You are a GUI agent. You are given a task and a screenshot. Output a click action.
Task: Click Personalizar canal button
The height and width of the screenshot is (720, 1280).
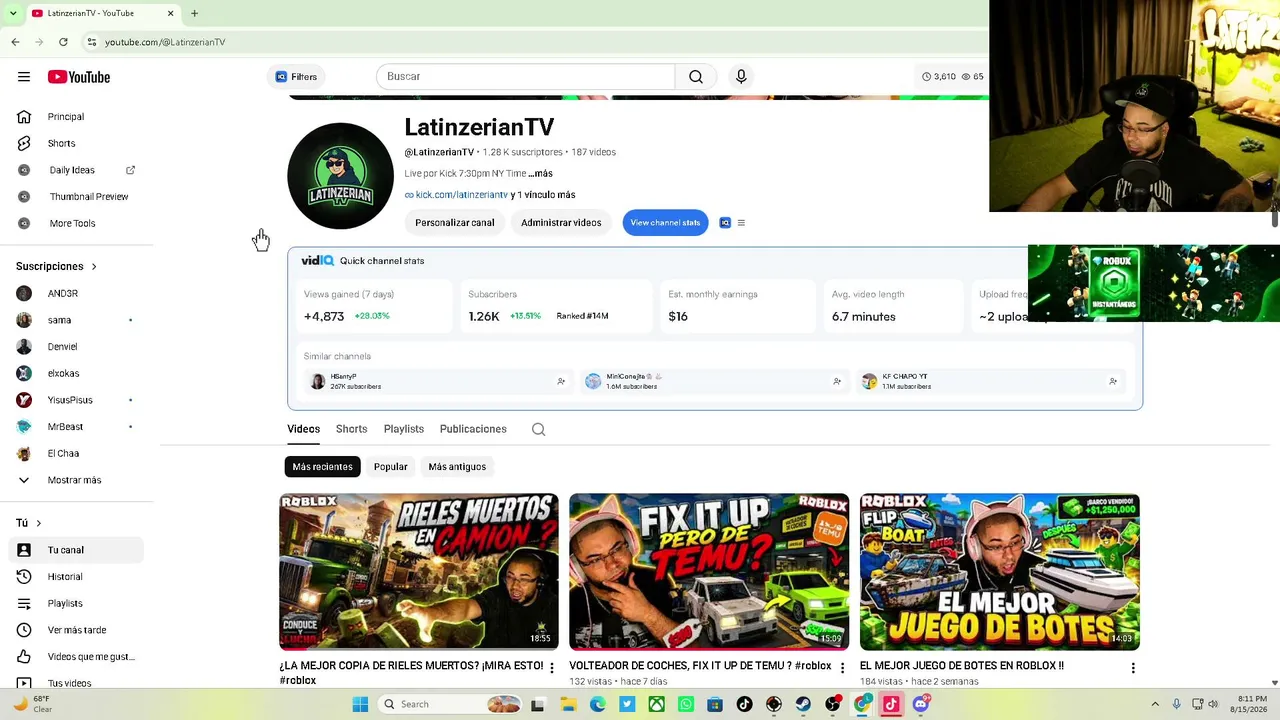pos(455,223)
